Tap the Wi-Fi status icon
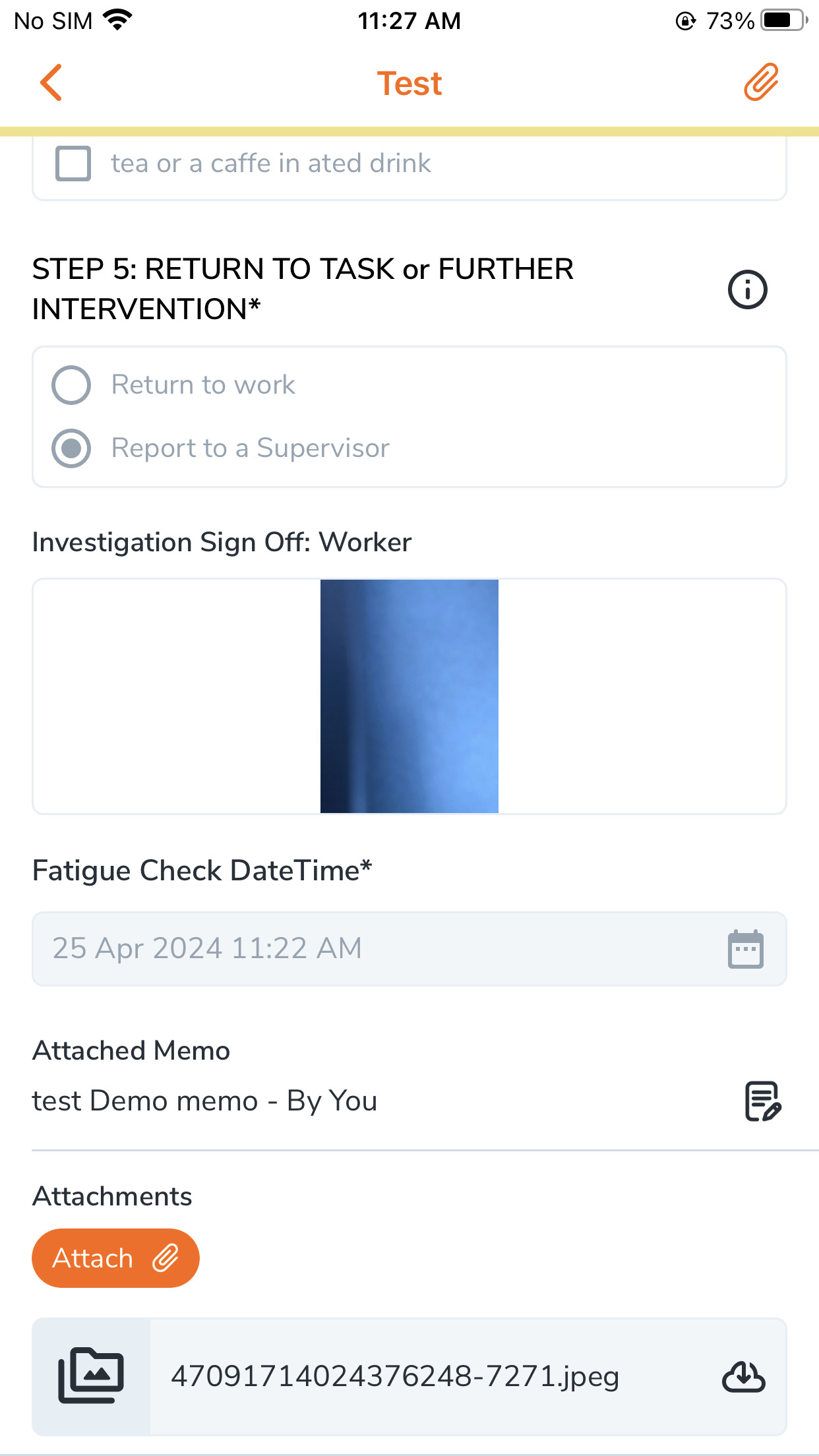This screenshot has width=819, height=1456. (x=119, y=20)
